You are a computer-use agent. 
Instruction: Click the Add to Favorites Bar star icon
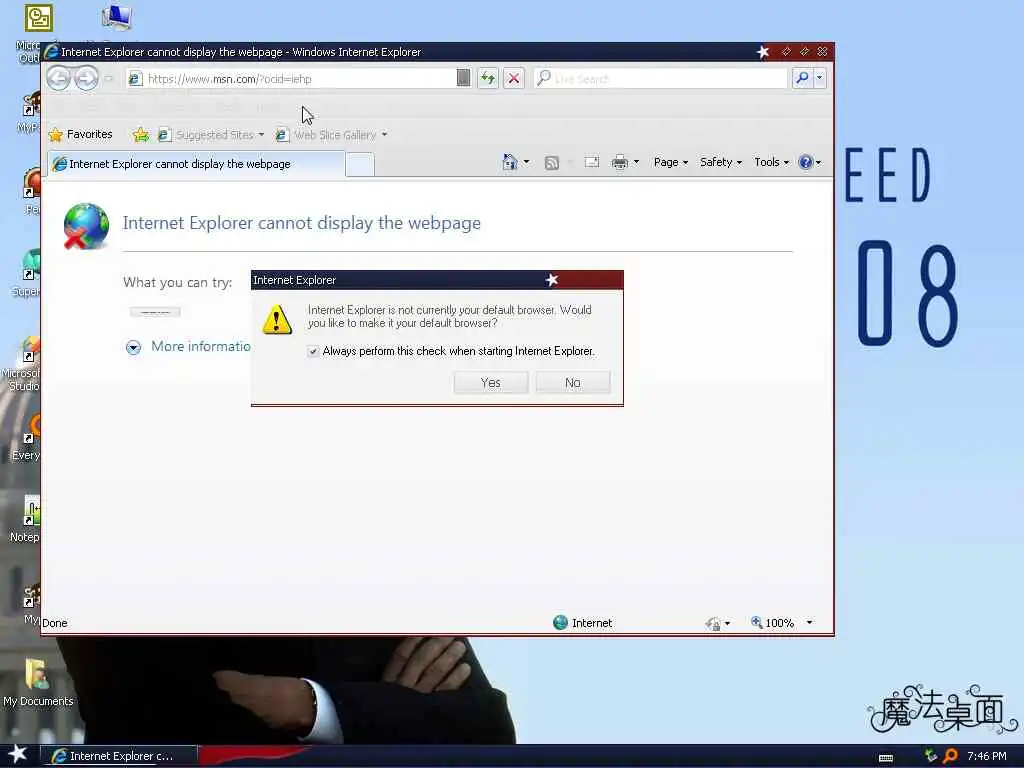140,135
